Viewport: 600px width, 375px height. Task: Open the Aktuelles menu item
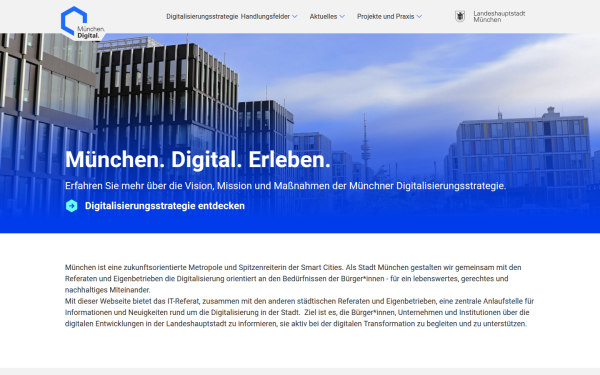pos(323,16)
